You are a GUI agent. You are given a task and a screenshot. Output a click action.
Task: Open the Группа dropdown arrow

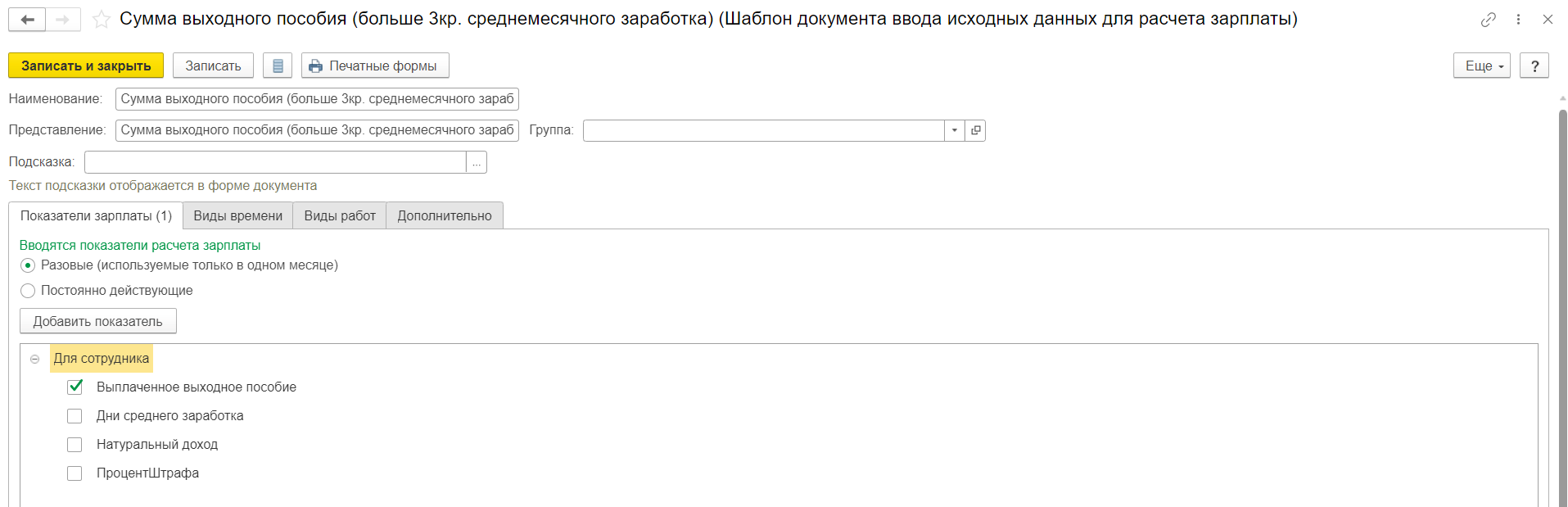(955, 130)
